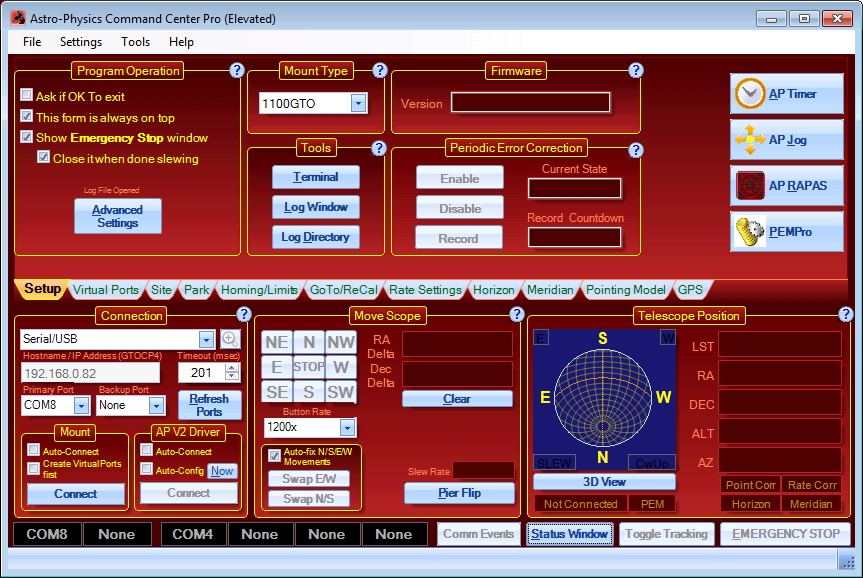Screen dimensions: 863x578
Task: Switch to the Virtual Ports tab
Action: point(106,290)
